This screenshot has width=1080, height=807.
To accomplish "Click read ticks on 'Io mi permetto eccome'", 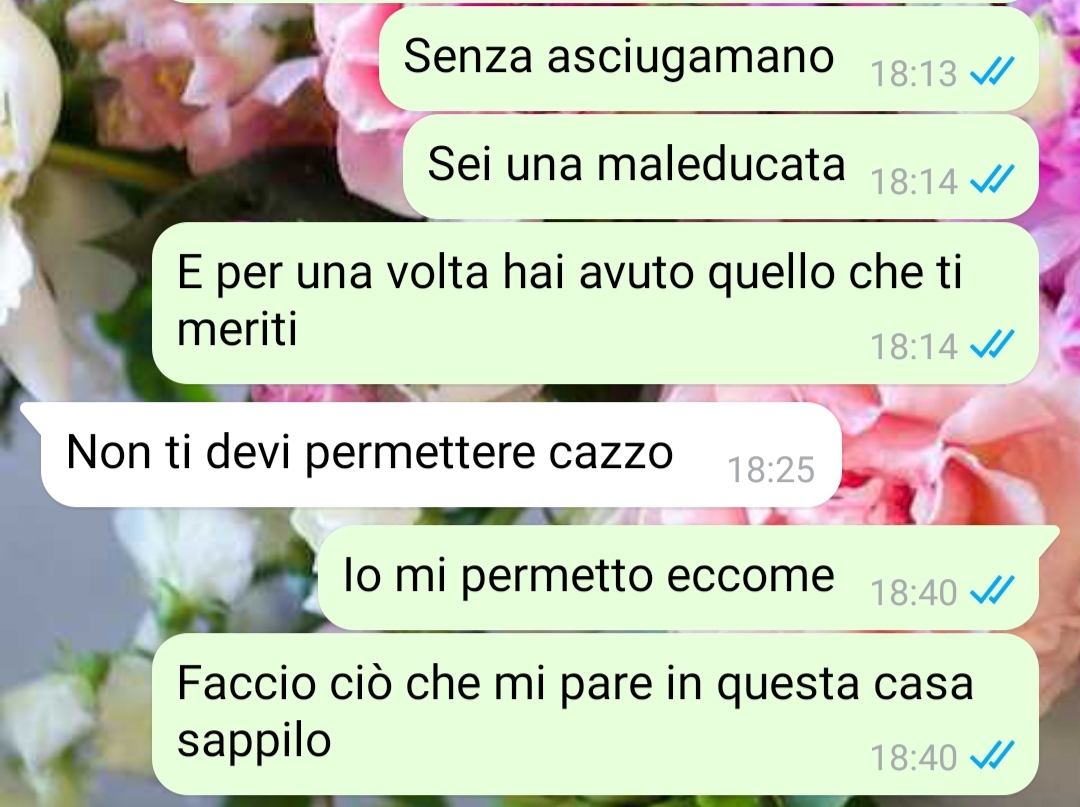I will point(992,590).
